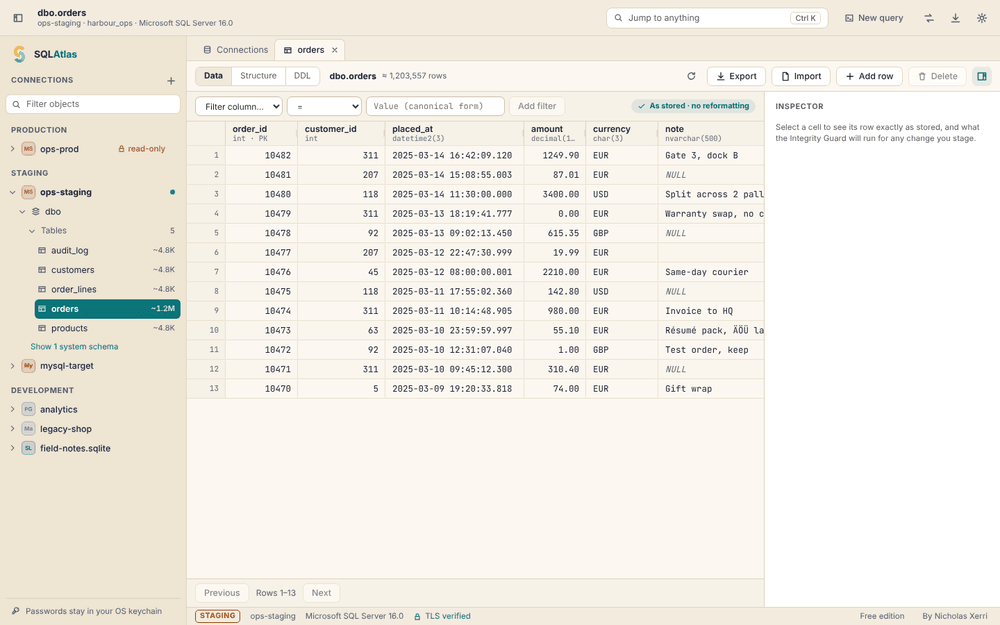Switch to the Structure view tab
1000x625 pixels.
click(x=258, y=76)
